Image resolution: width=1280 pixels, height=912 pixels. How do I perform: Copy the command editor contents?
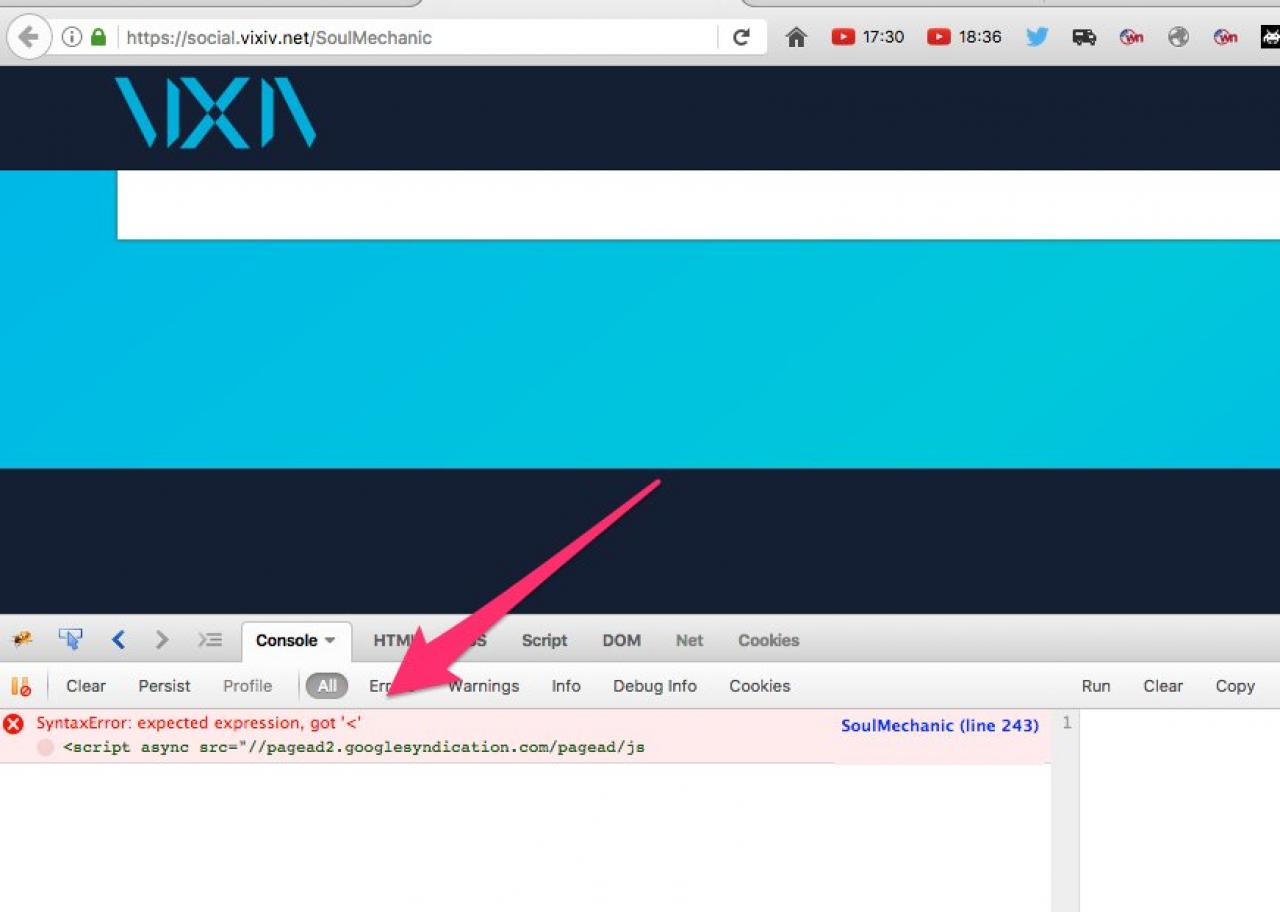1235,686
